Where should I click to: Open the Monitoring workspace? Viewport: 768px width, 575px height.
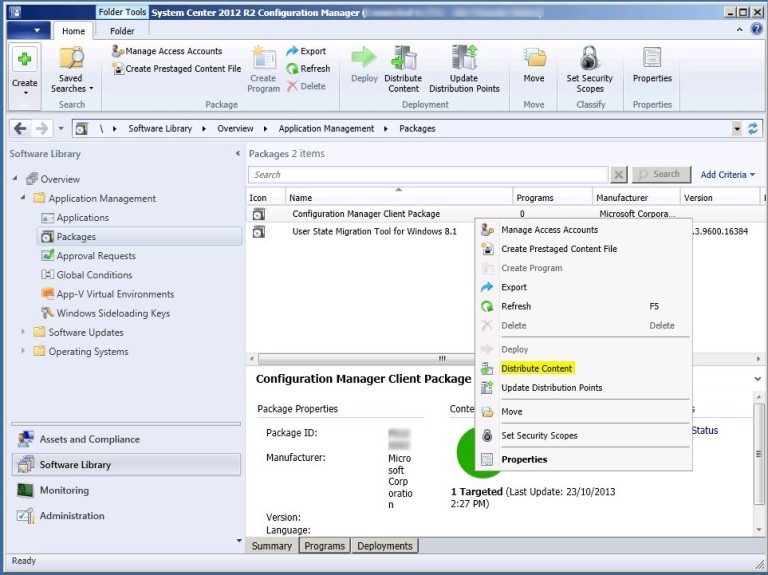(x=64, y=491)
